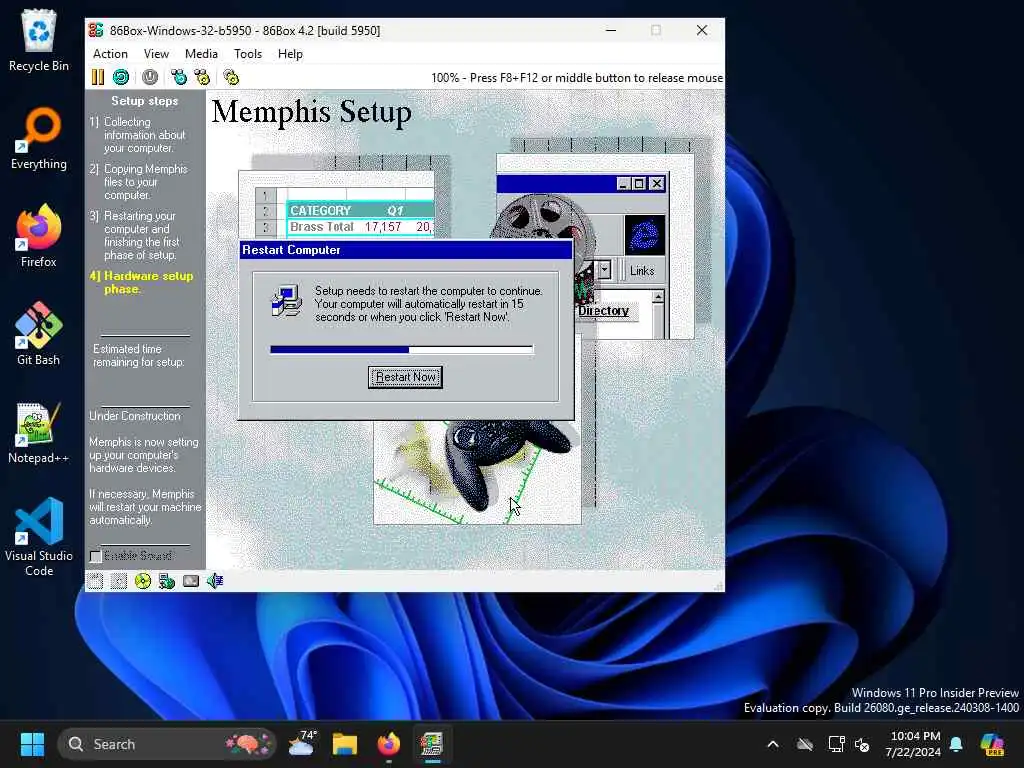Click network tray icon on taskbar
1024x768 pixels.
click(836, 744)
